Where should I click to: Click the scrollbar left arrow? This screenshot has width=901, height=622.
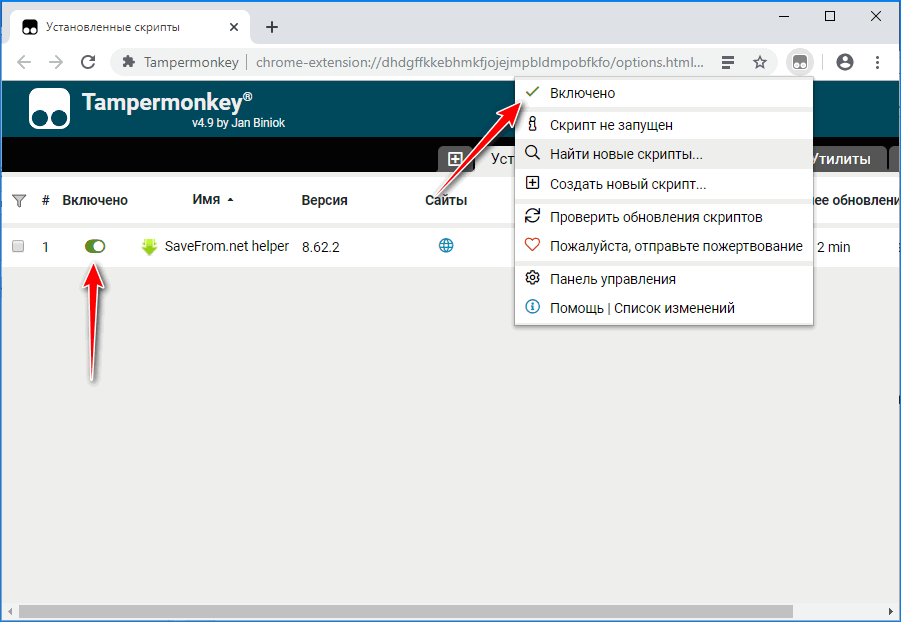click(10, 612)
